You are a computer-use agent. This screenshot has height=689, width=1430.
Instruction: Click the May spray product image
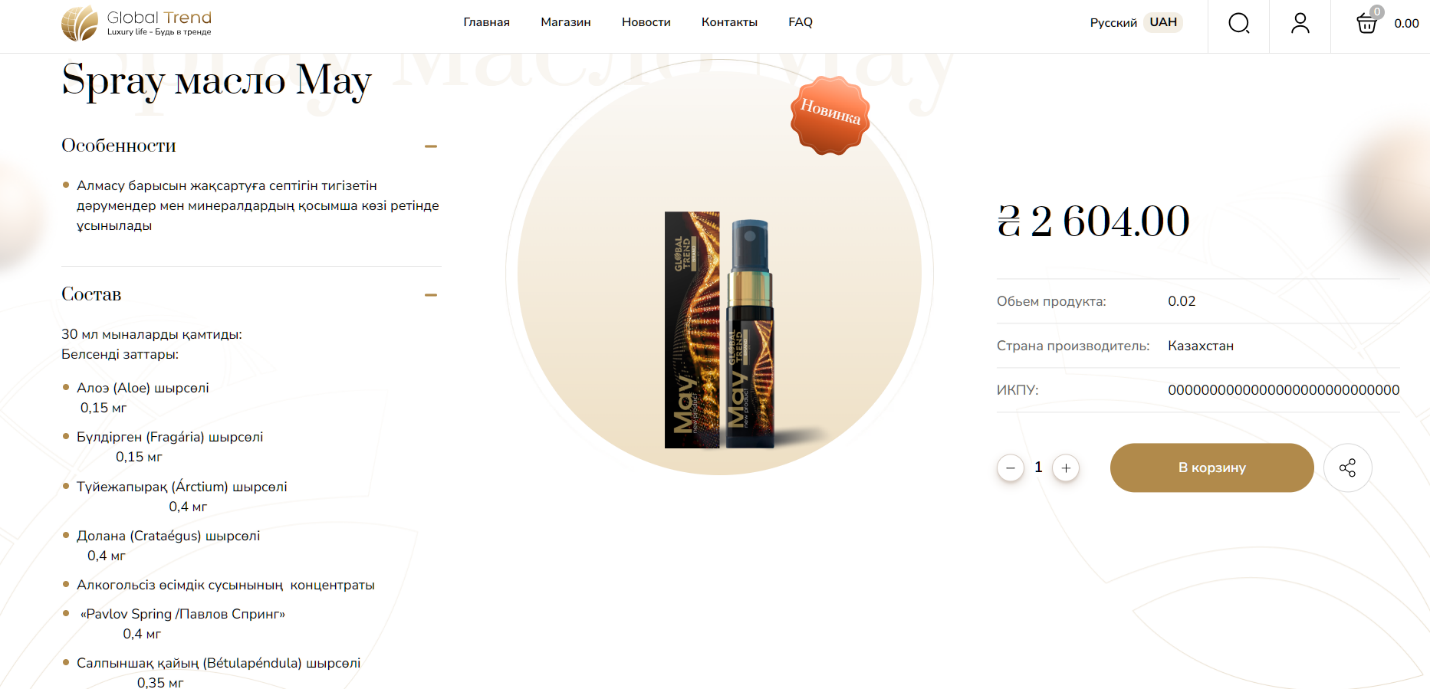[723, 328]
